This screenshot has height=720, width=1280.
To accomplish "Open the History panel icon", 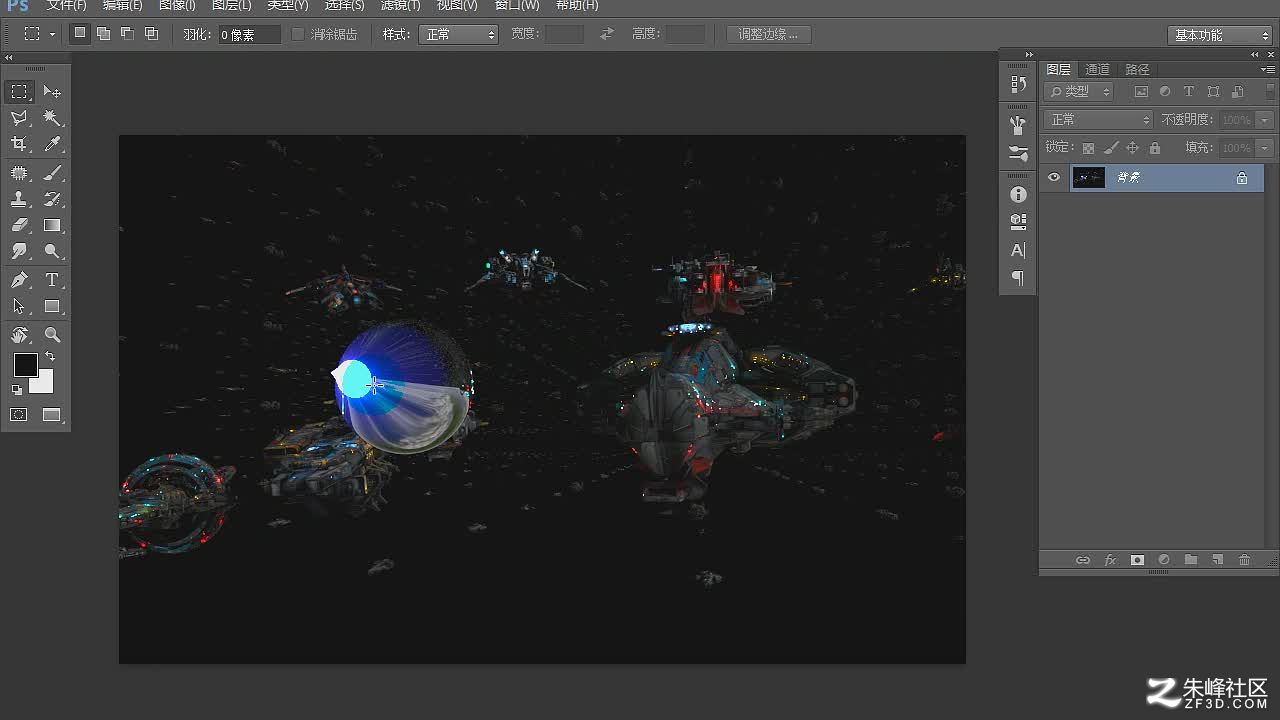I will [x=1018, y=84].
